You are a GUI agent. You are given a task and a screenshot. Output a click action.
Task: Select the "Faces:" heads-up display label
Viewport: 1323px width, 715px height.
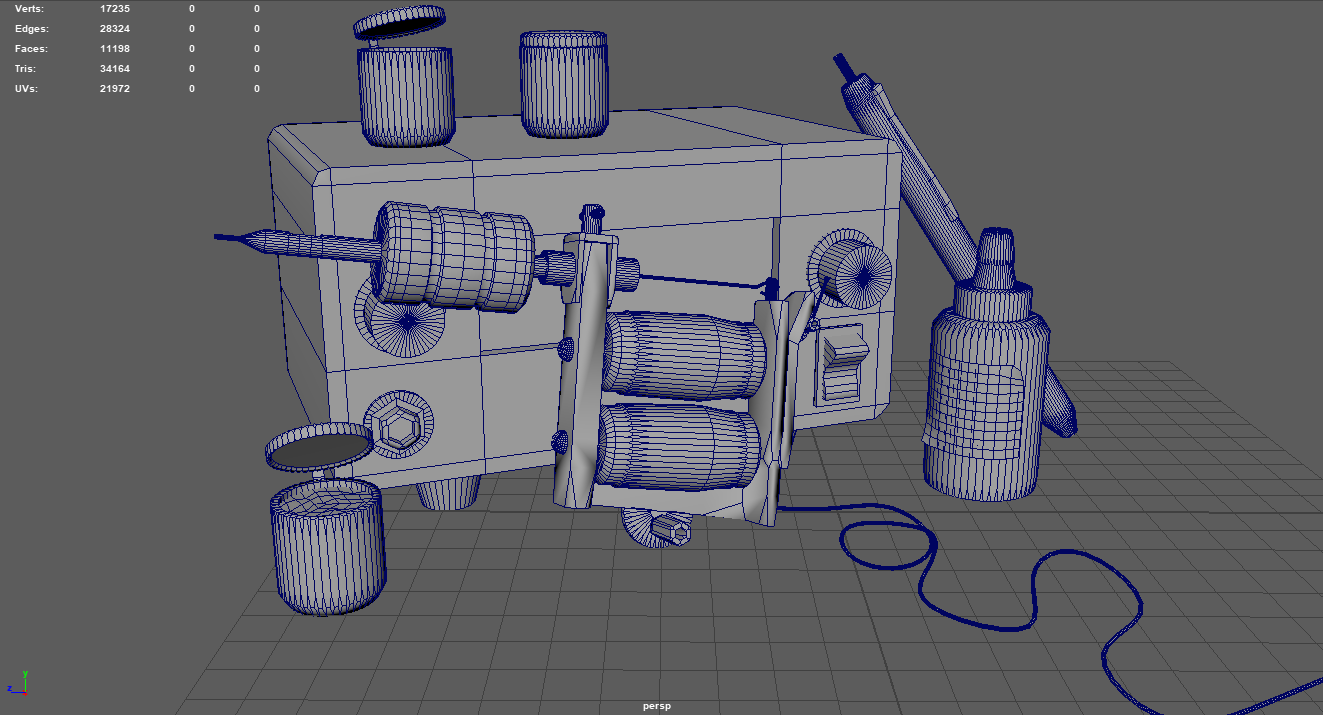[x=31, y=48]
